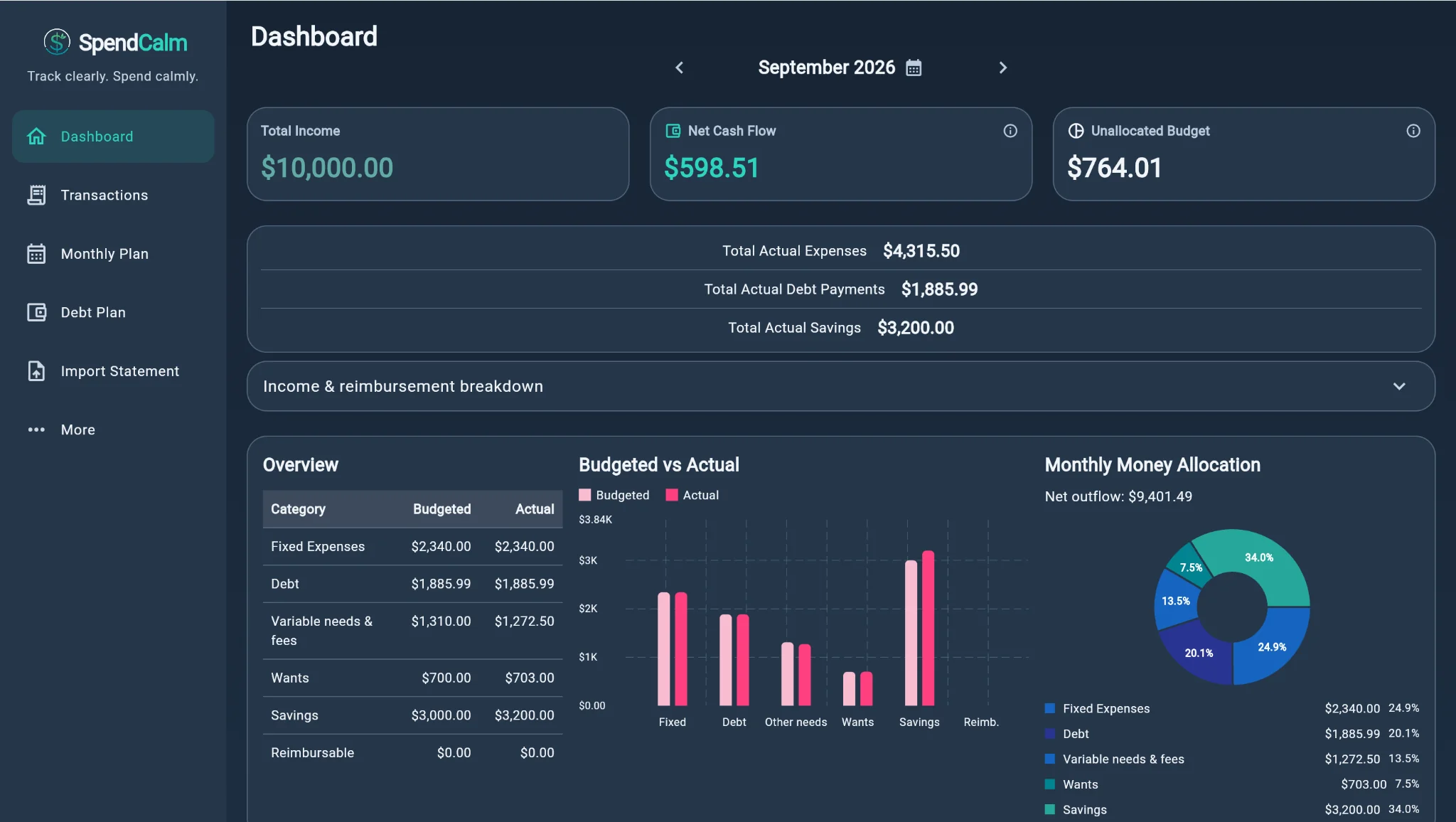This screenshot has height=822, width=1456.
Task: Click the Transactions receipt icon
Action: pos(36,195)
